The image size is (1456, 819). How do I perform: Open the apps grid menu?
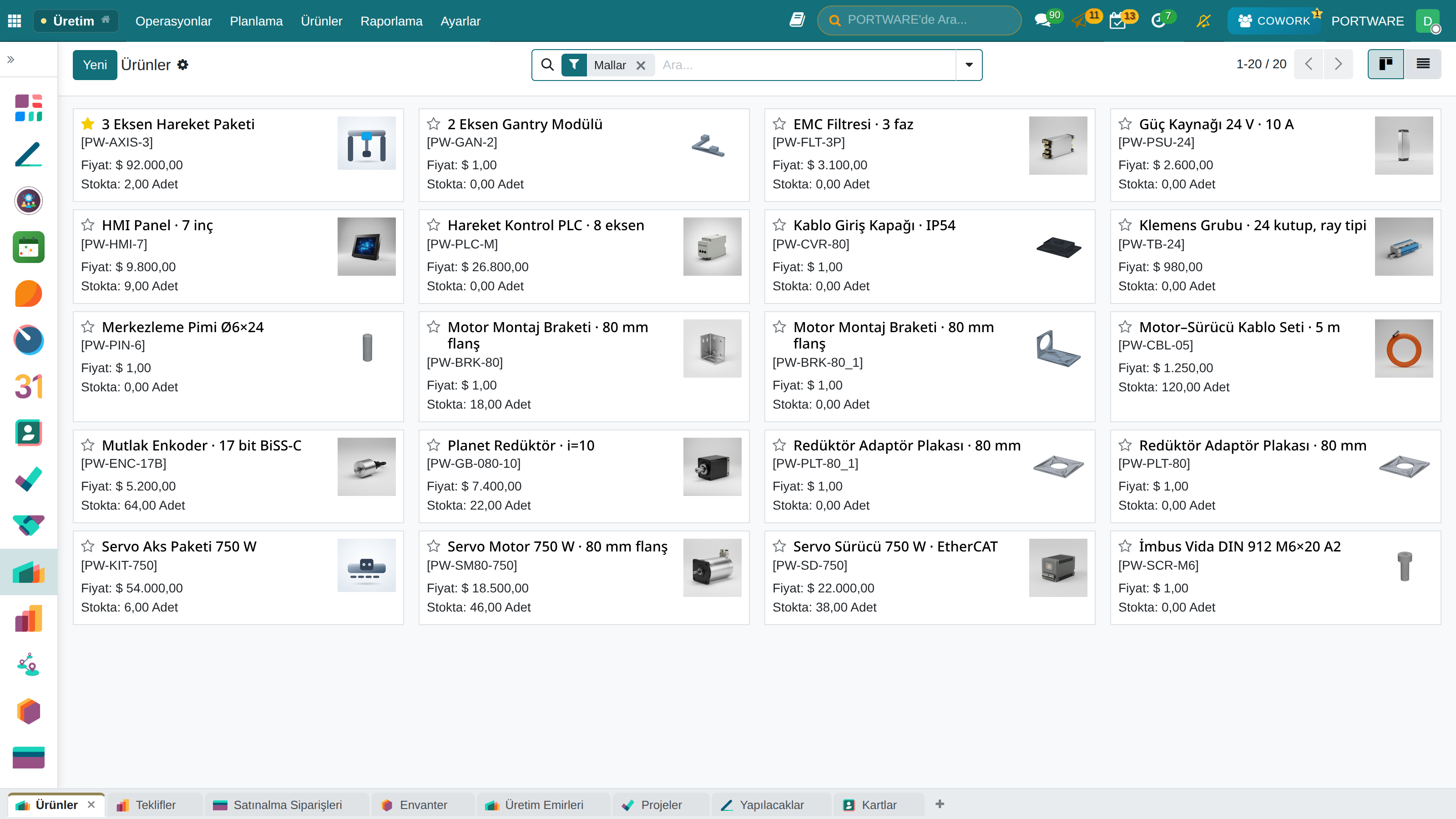15,21
